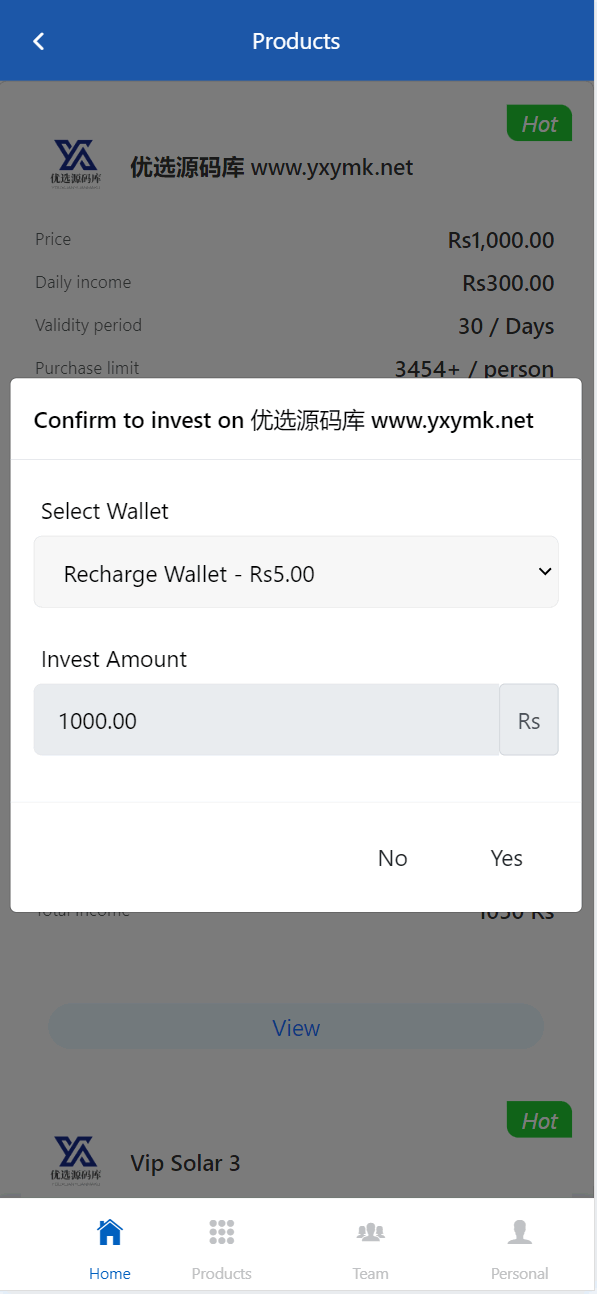Switch to the Personal tab label
Image resolution: width=597 pixels, height=1294 pixels.
[520, 1273]
